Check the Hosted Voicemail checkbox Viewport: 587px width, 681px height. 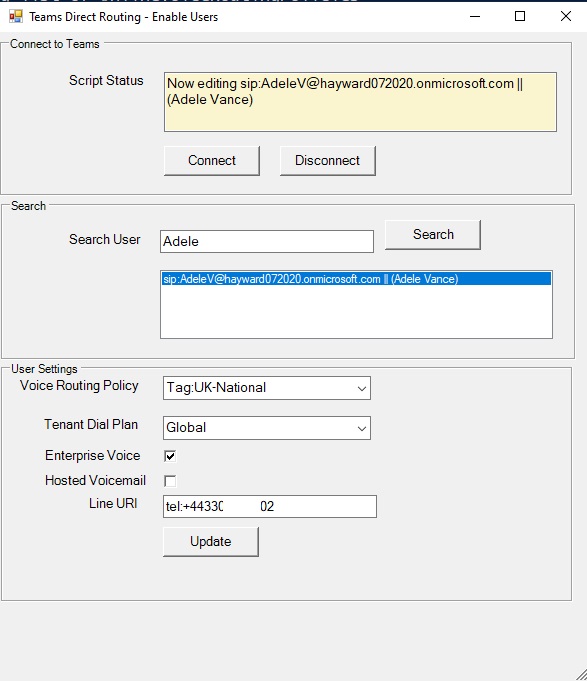pyautogui.click(x=170, y=481)
